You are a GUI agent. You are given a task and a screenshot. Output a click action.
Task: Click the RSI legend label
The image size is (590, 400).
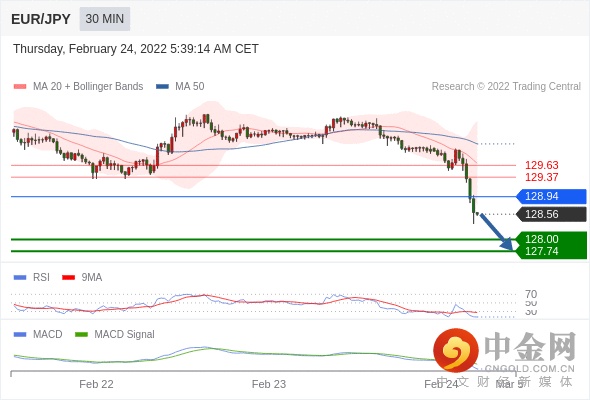click(41, 278)
